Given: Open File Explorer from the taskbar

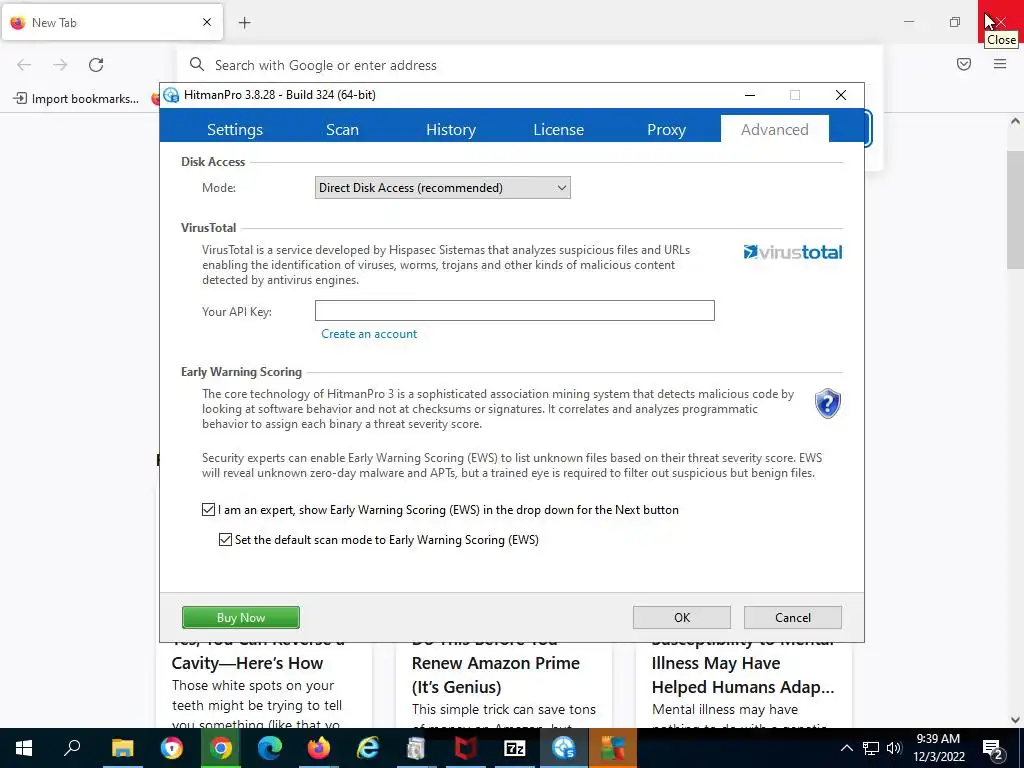Looking at the screenshot, I should point(122,748).
